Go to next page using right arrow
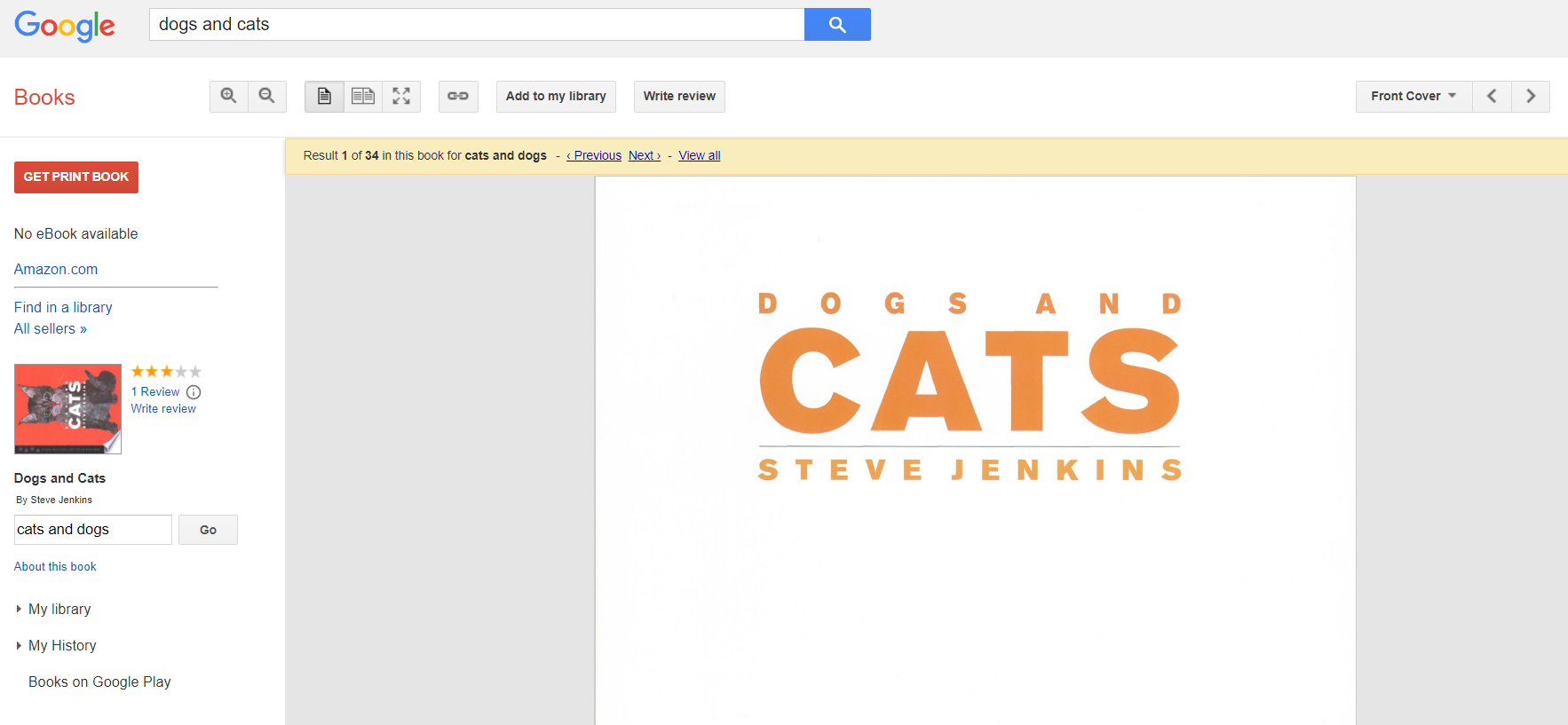 click(x=1531, y=96)
